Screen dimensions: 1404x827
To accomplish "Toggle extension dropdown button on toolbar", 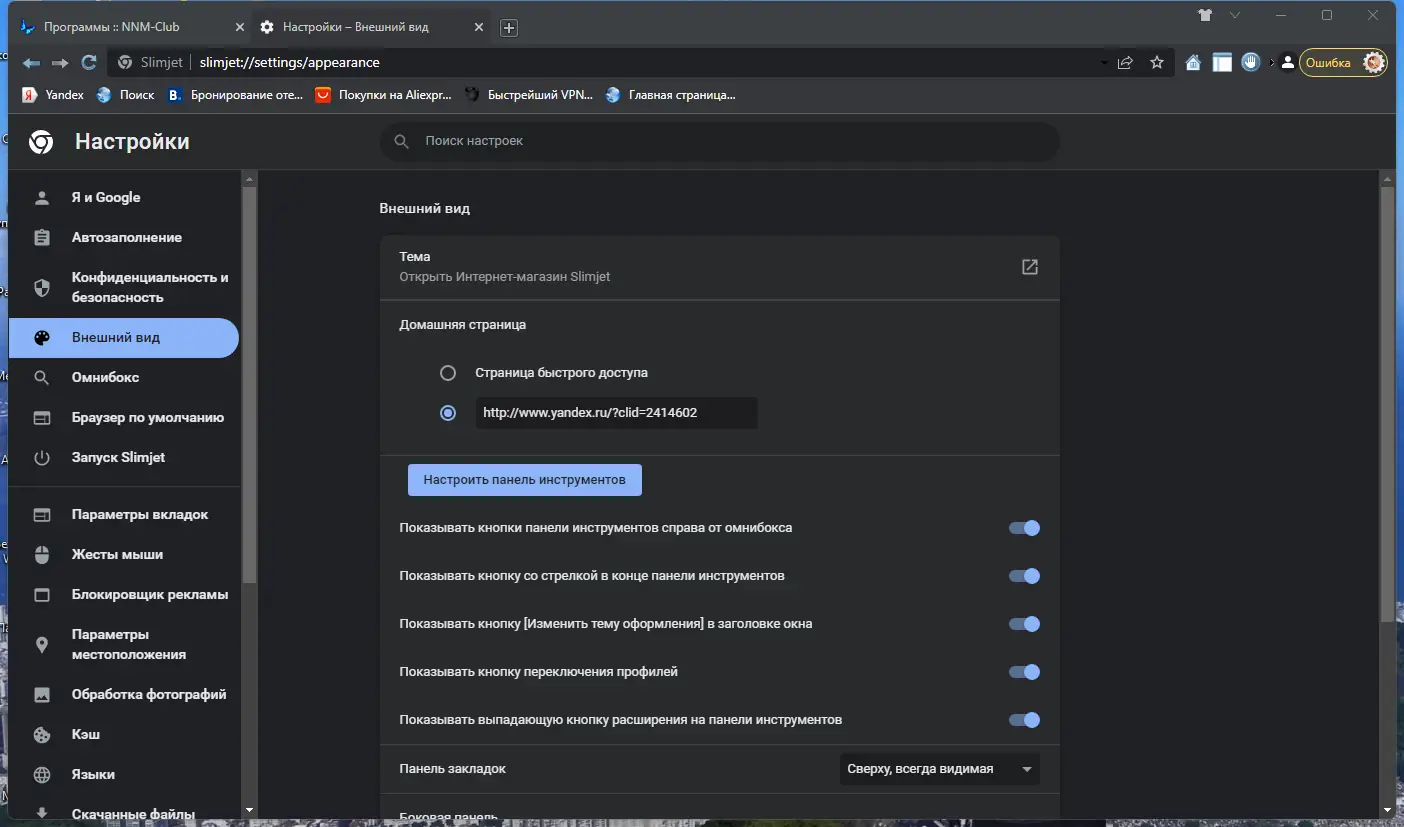I will (x=1024, y=720).
